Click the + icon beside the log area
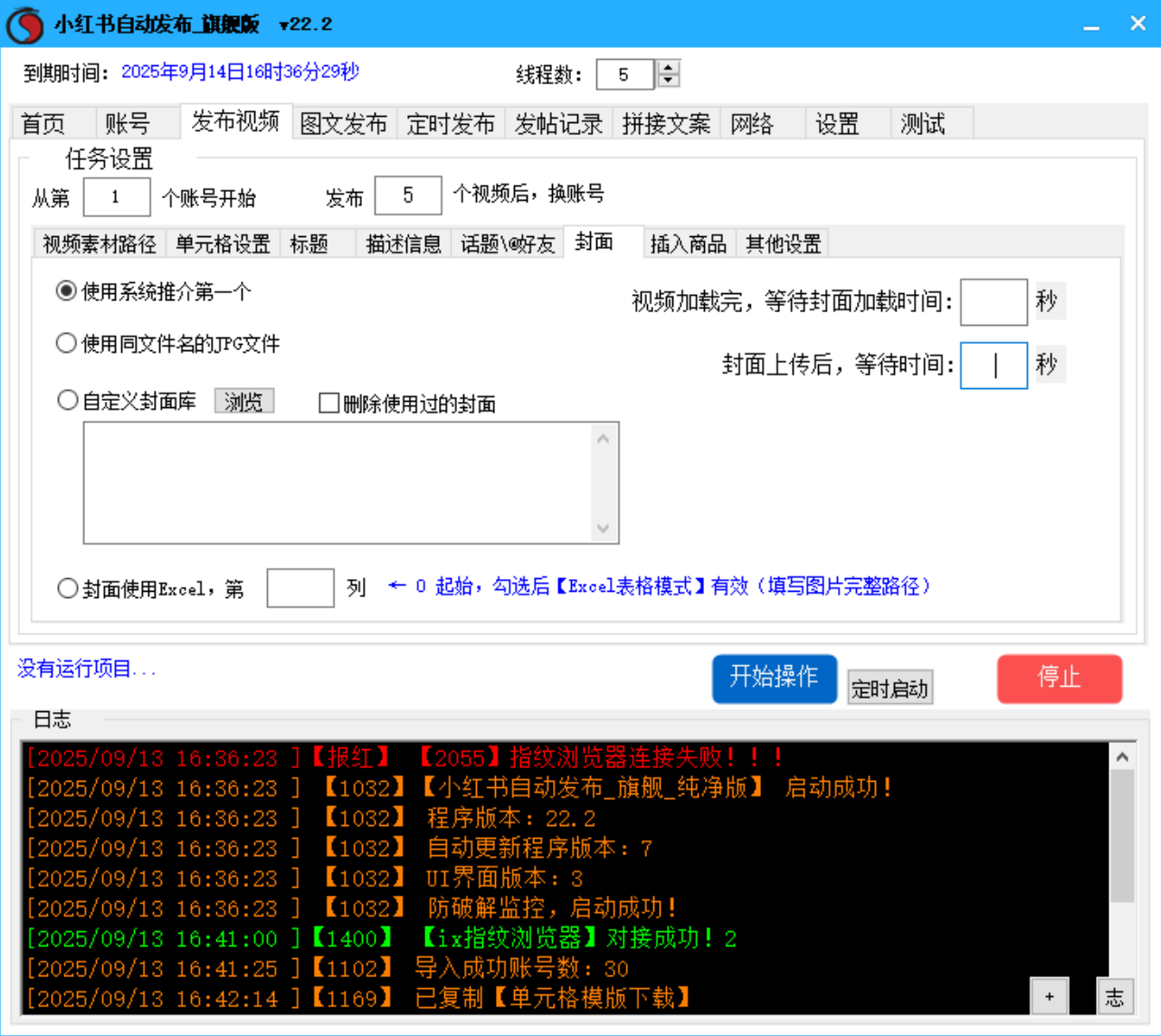1161x1036 pixels. pyautogui.click(x=1050, y=995)
